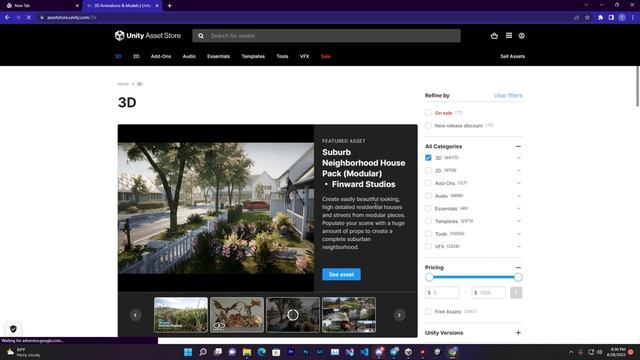Screen dimensions: 640x360
Task: Open File Explorer from the taskbar
Action: (x=247, y=352)
